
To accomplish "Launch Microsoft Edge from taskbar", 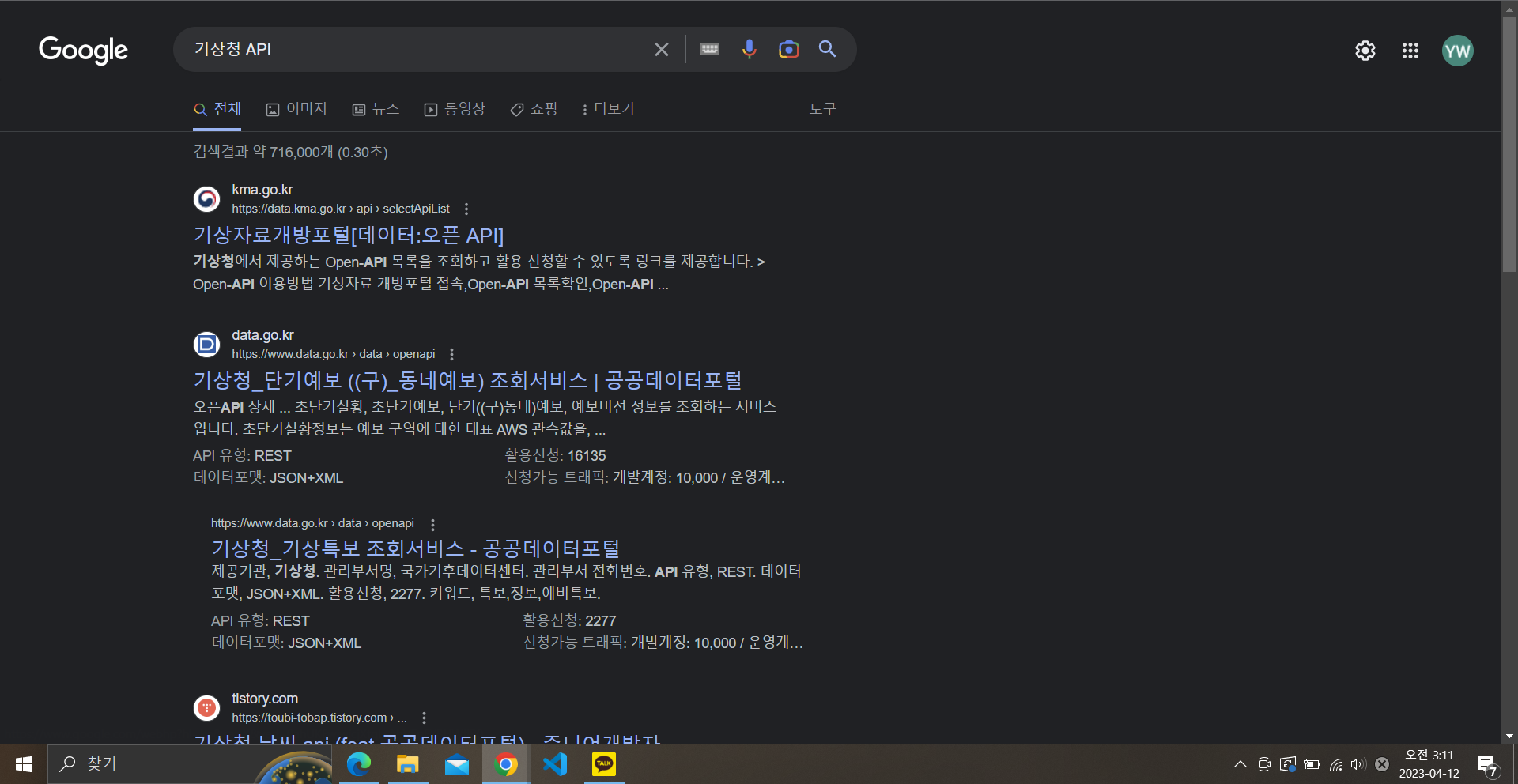I will tap(359, 764).
